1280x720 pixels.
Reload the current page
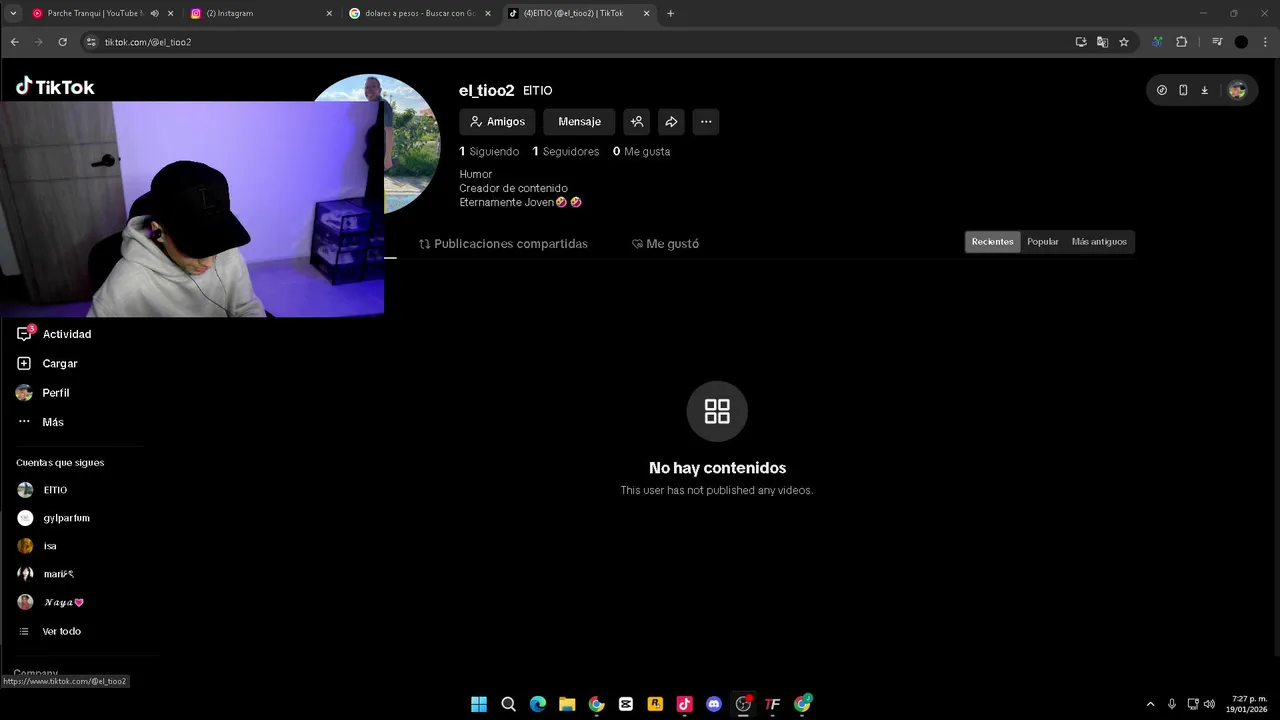[62, 42]
